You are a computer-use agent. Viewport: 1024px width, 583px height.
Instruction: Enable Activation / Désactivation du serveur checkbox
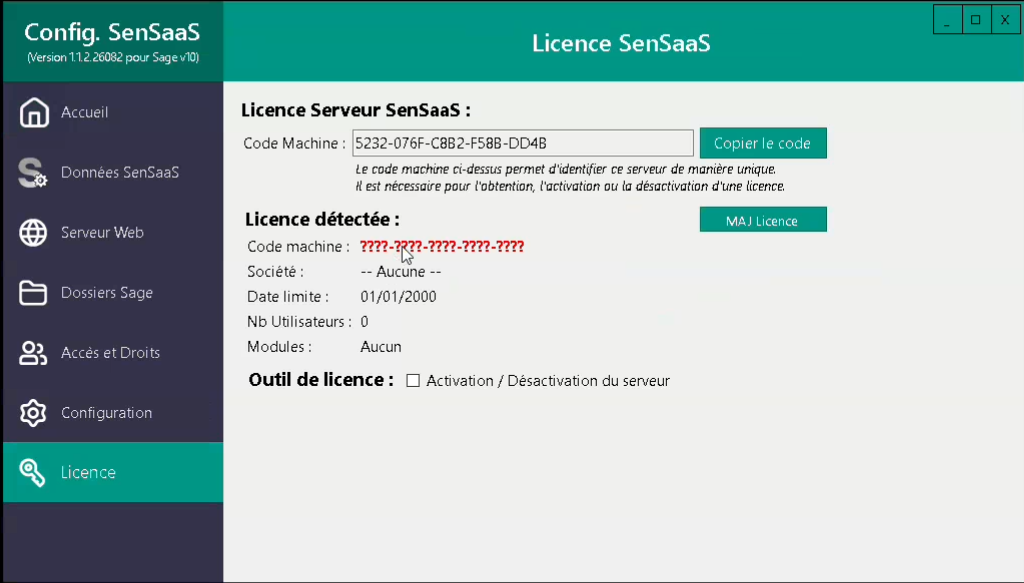click(x=413, y=381)
